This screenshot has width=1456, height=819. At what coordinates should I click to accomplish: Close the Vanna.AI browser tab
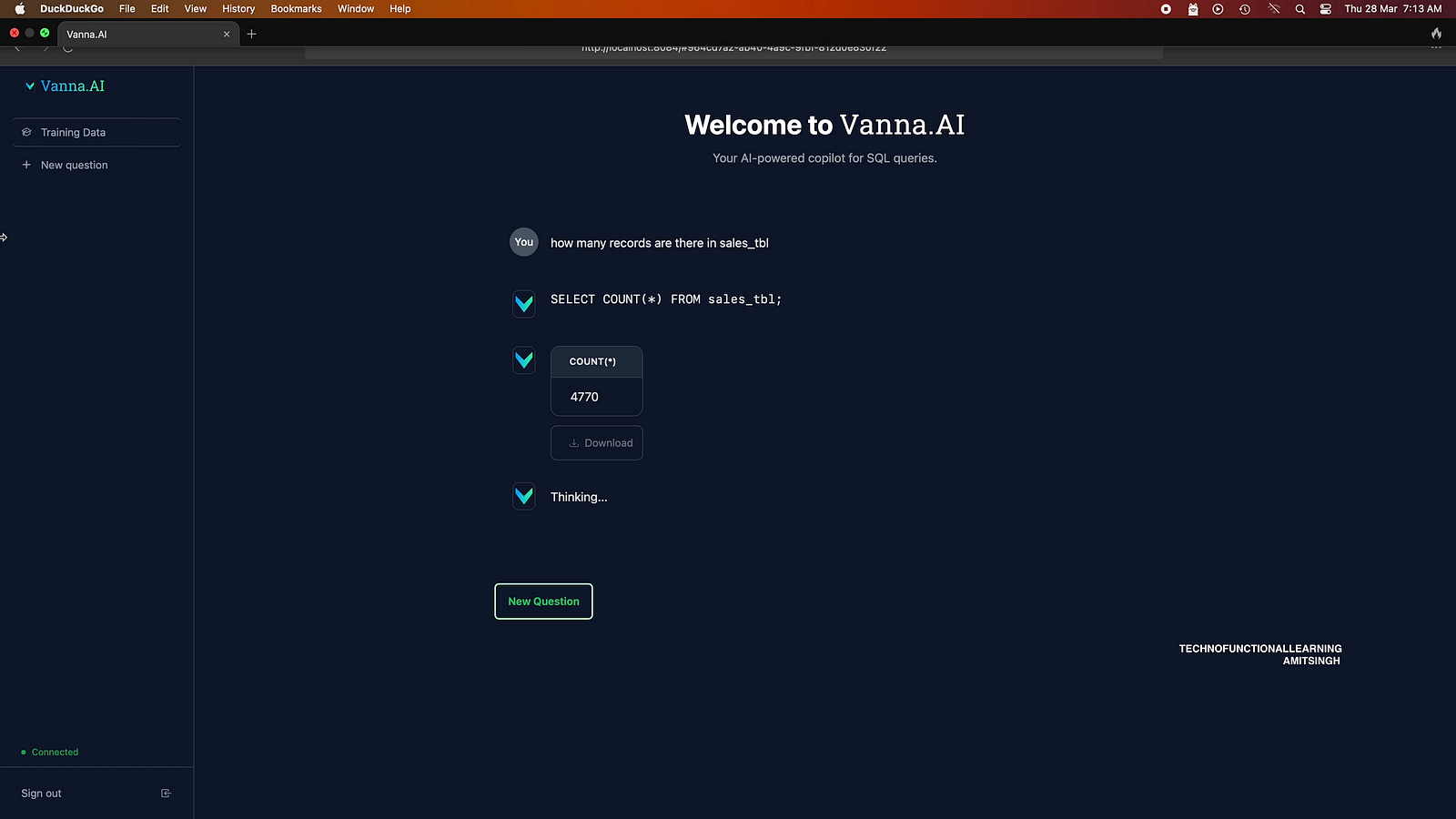click(227, 35)
